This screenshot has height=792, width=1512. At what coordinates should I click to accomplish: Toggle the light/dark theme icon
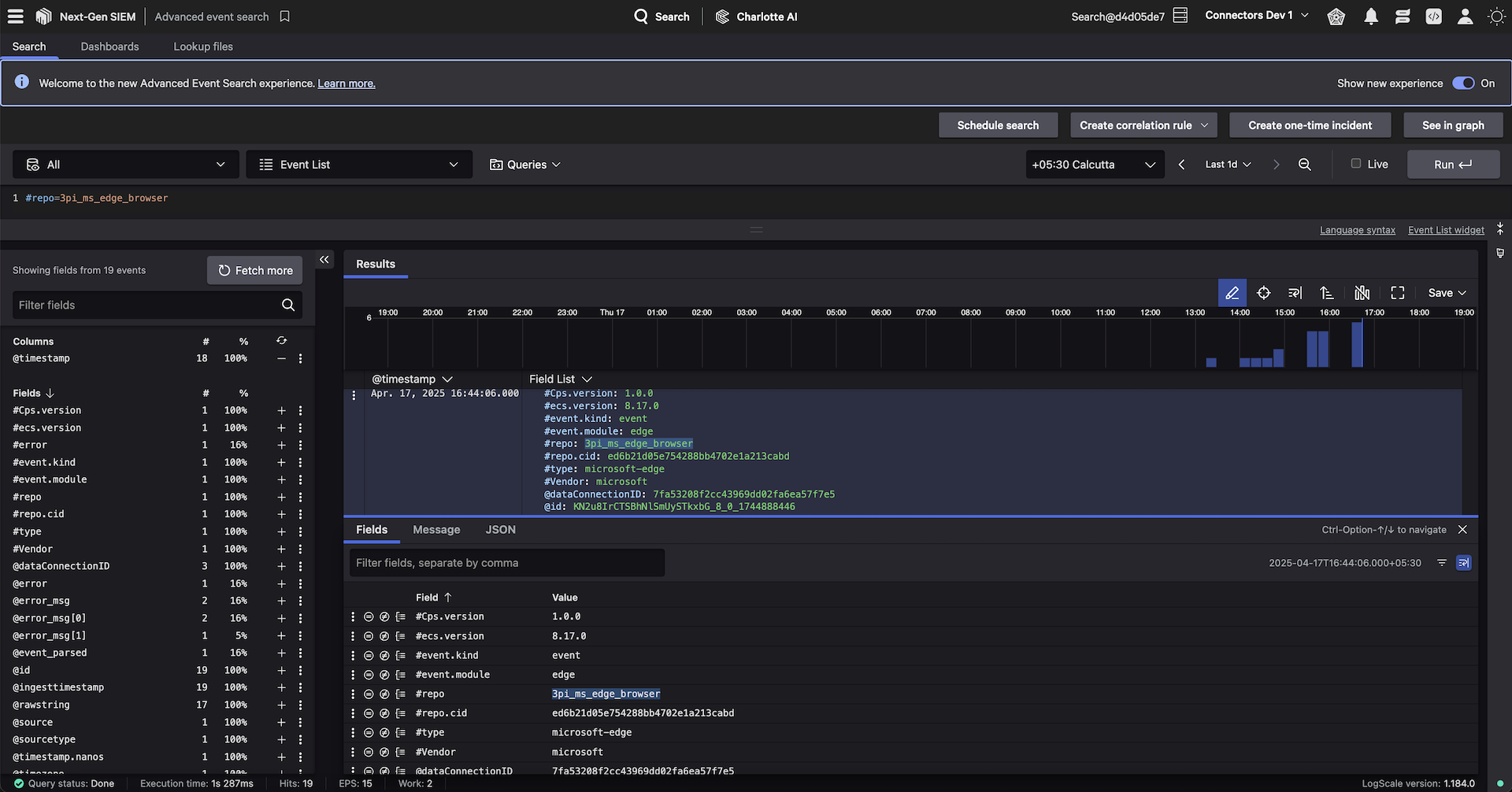tap(1496, 17)
